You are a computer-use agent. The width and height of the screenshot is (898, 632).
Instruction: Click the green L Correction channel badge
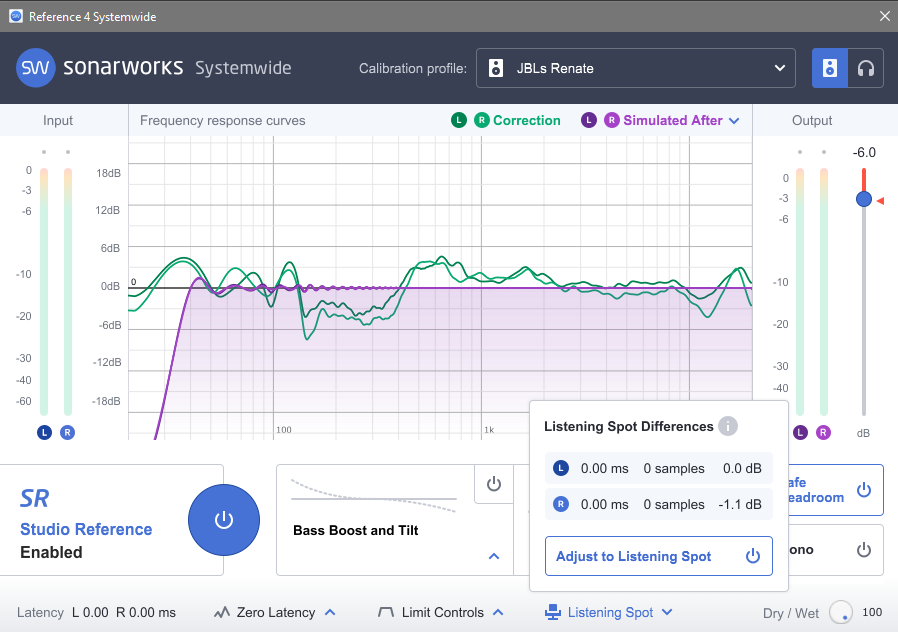click(458, 120)
